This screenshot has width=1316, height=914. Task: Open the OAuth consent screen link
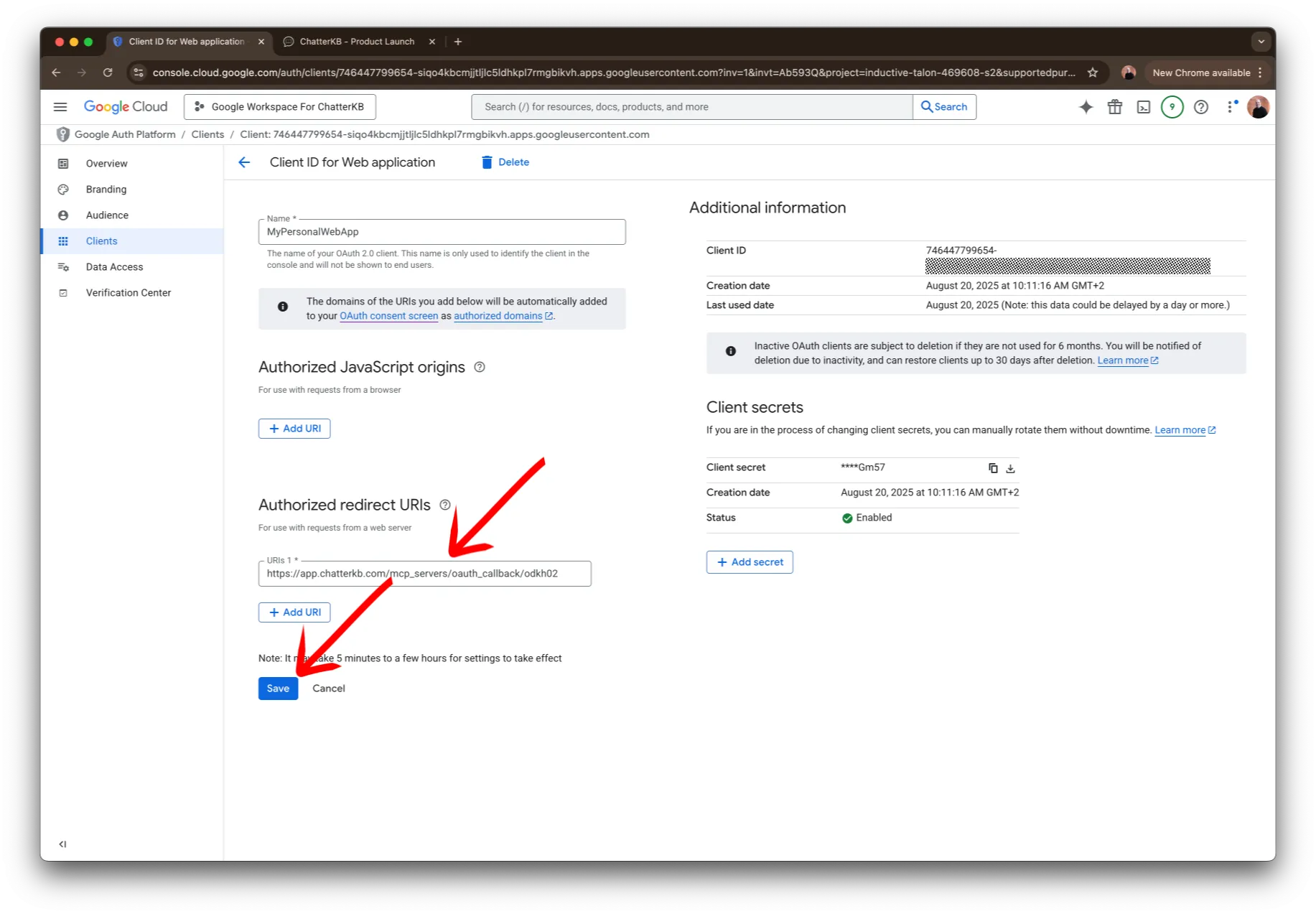[x=388, y=316]
